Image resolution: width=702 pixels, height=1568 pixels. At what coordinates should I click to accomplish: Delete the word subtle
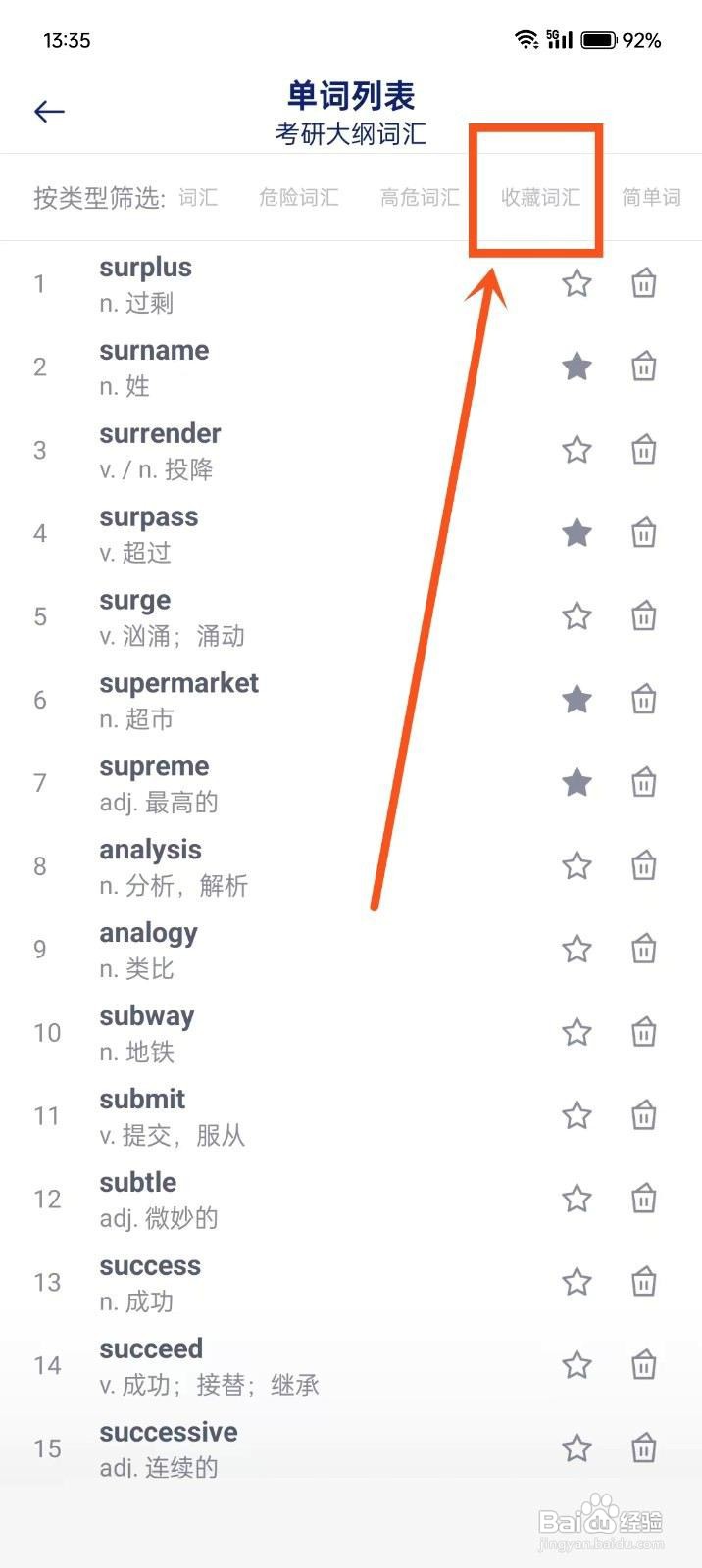[x=643, y=1199]
